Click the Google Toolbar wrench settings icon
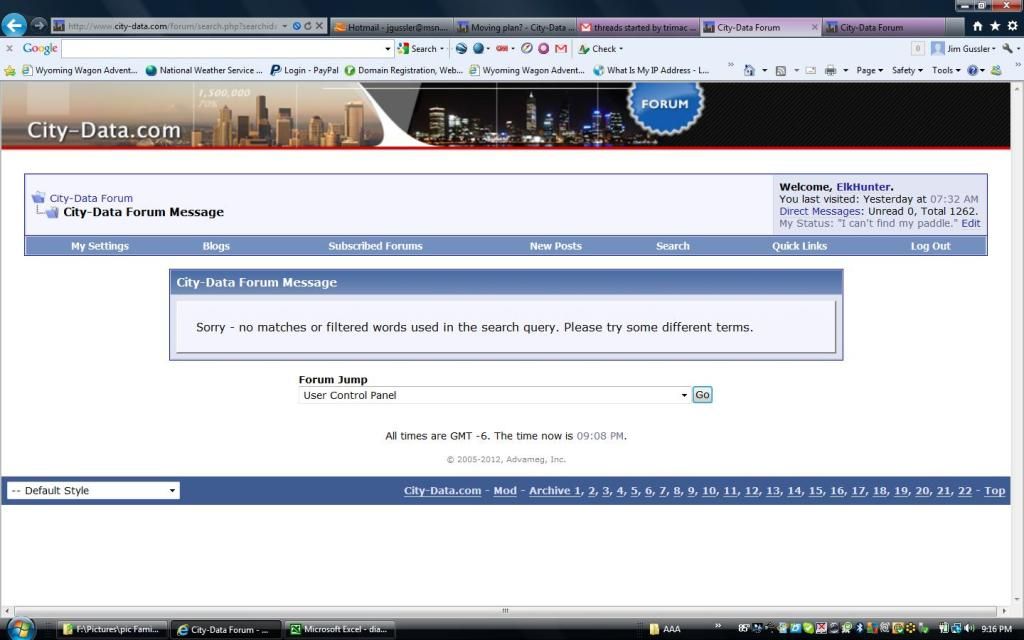The height and width of the screenshot is (640, 1024). pos(1008,48)
